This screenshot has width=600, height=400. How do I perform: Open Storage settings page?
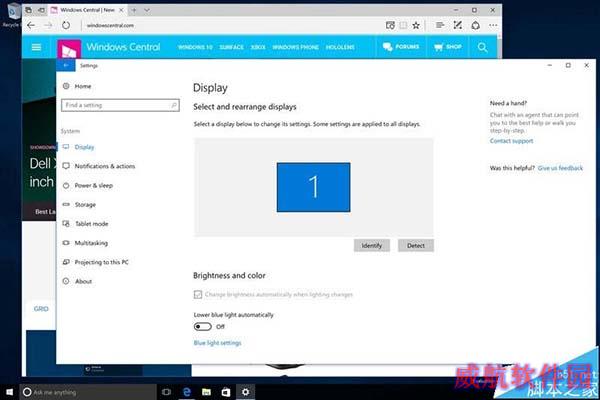click(80, 205)
